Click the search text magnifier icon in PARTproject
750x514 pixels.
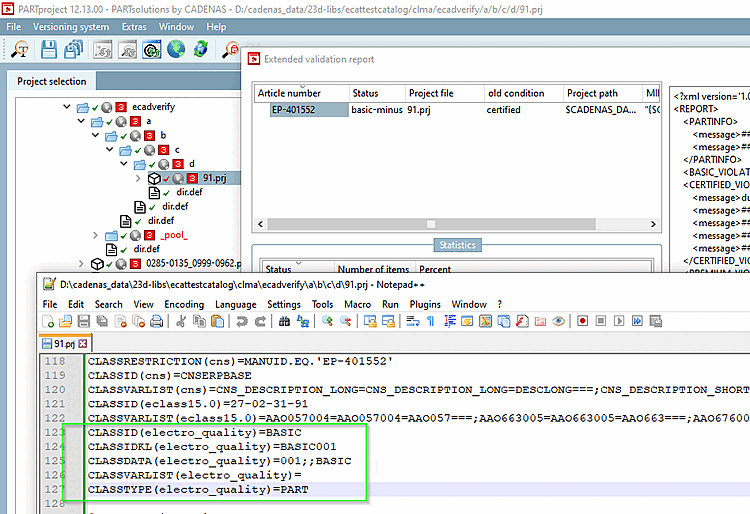[20, 50]
